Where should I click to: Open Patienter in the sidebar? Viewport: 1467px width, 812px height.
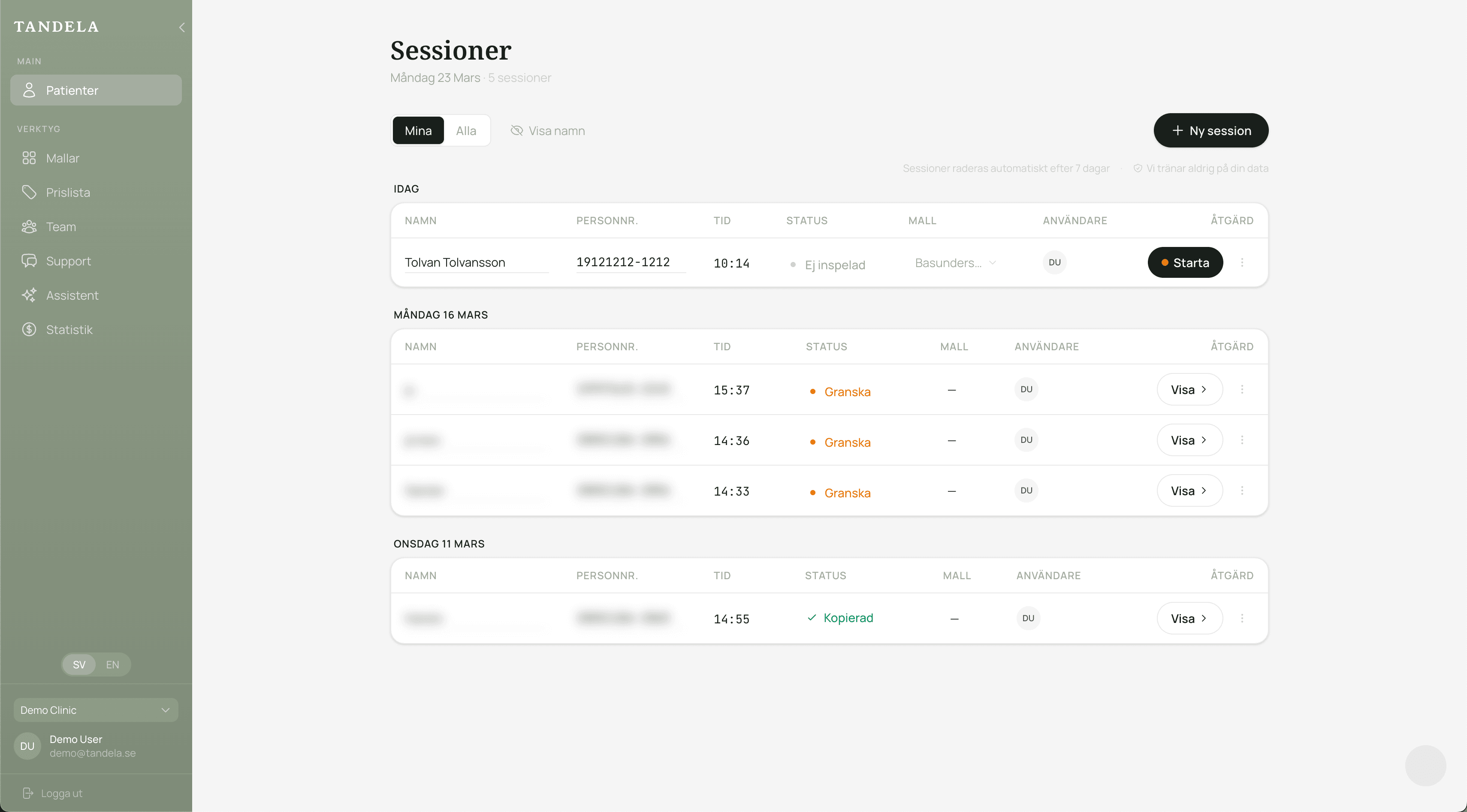96,90
